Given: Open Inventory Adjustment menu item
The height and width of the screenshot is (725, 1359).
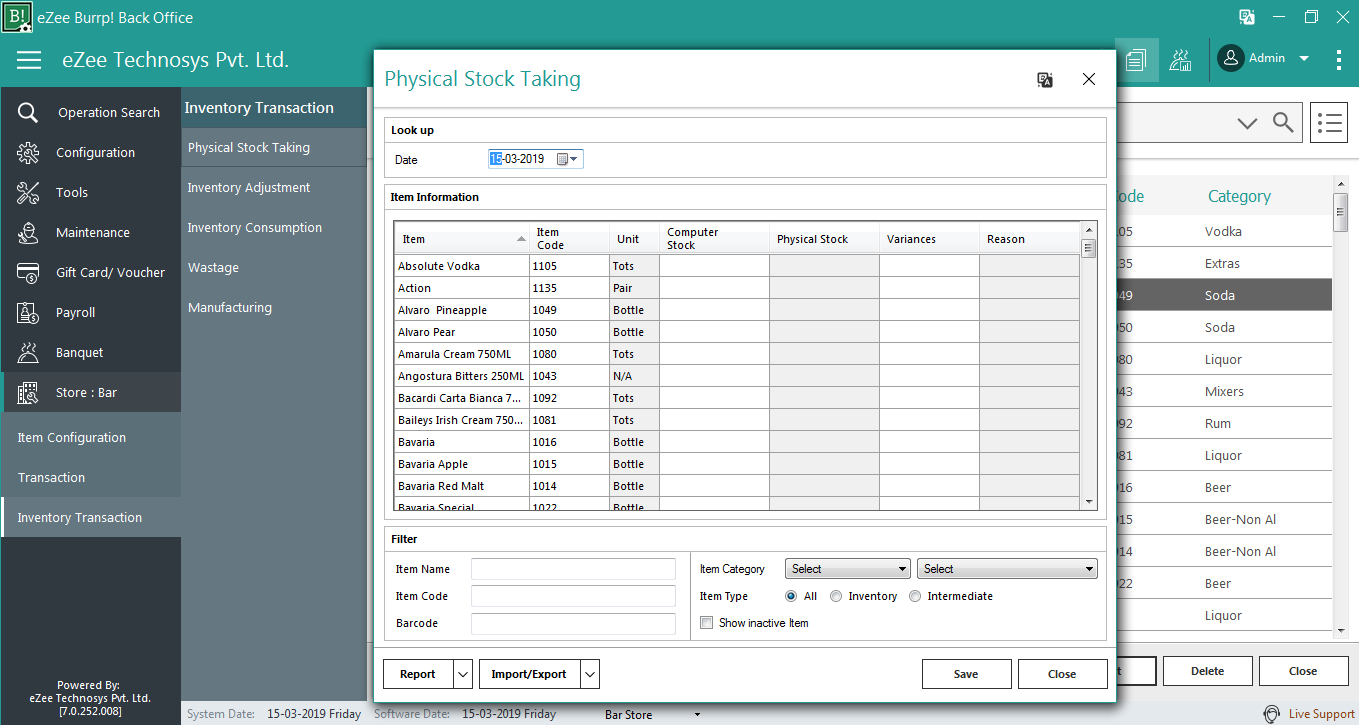Looking at the screenshot, I should [x=274, y=187].
